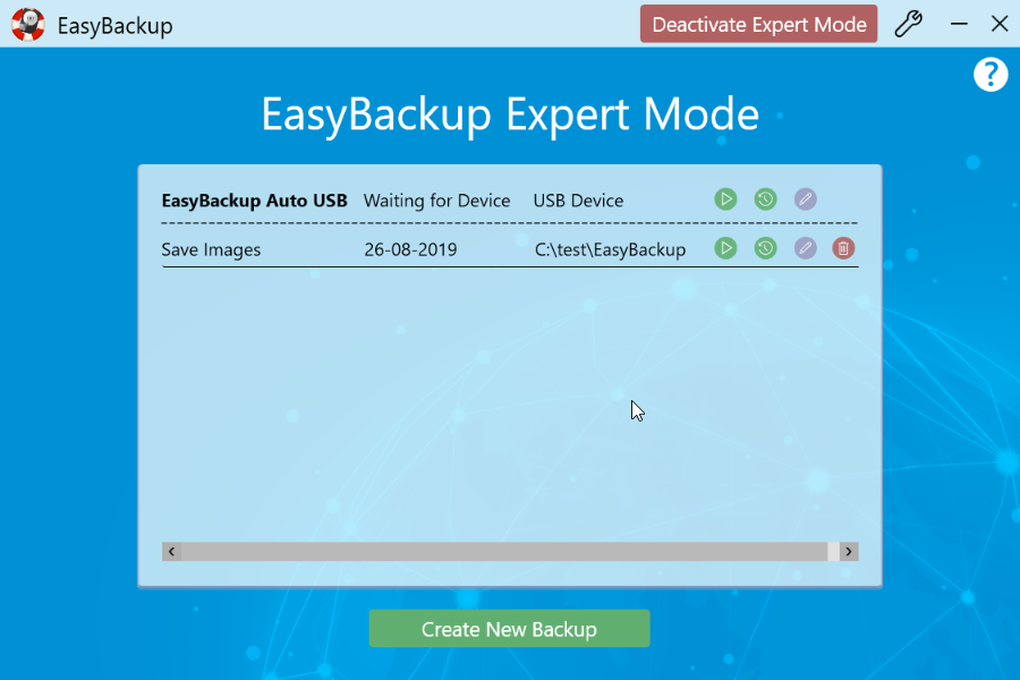Minimize the EasyBackup window
Screen dimensions: 1020x680
(x=959, y=24)
